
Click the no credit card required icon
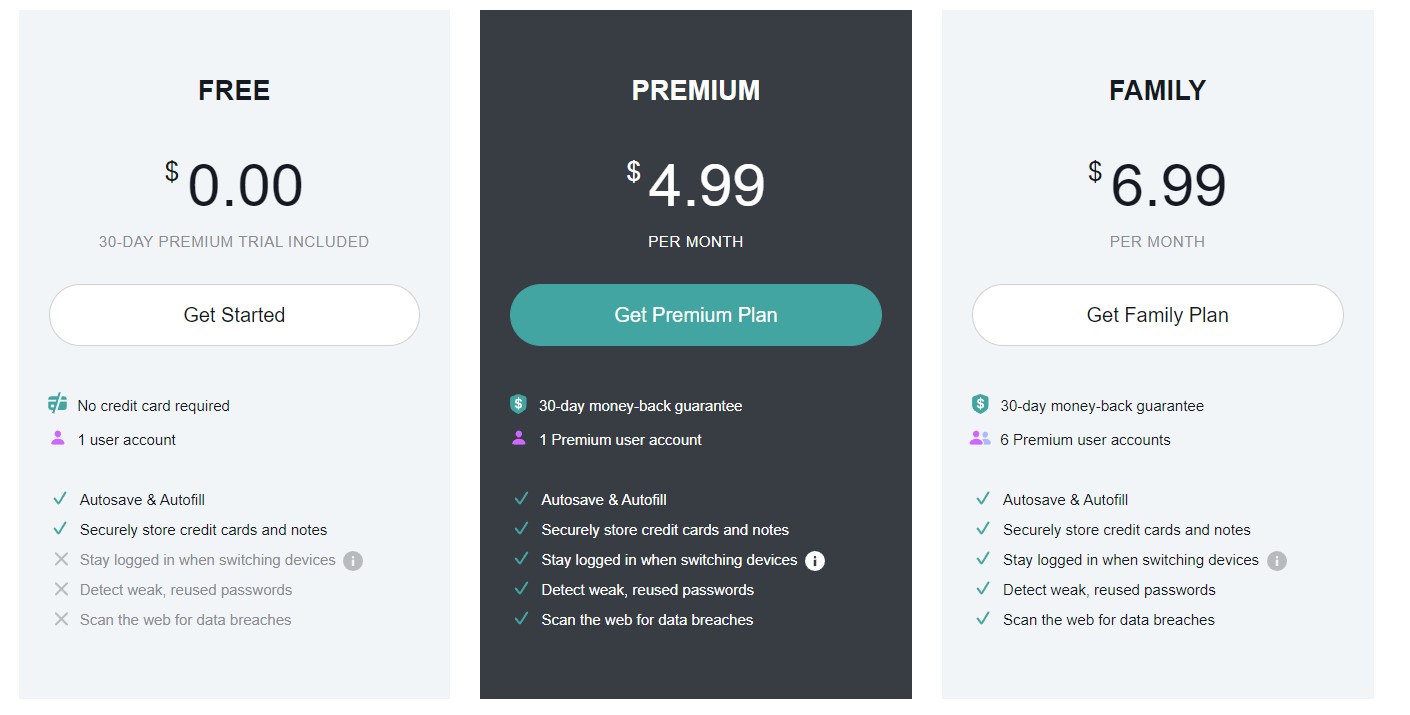[58, 405]
